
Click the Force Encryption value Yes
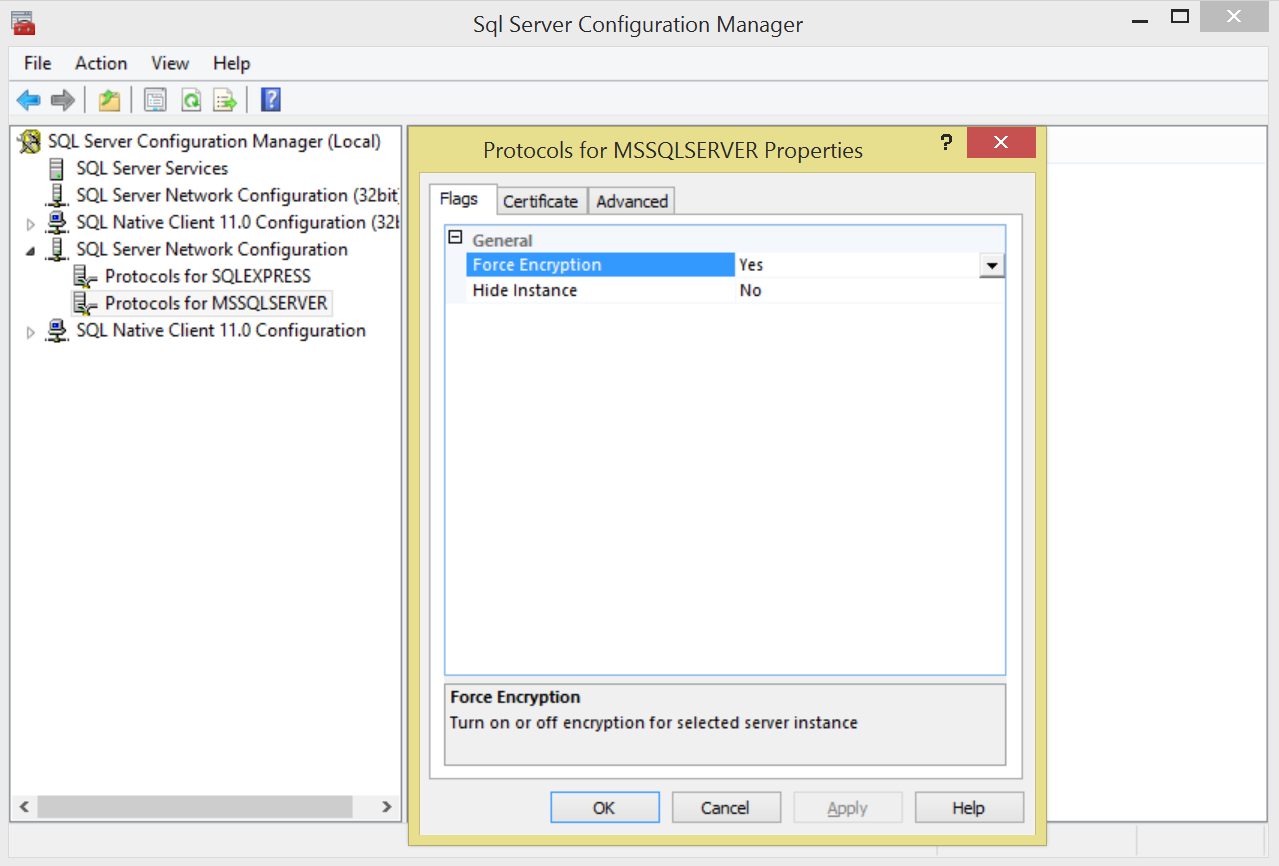751,265
